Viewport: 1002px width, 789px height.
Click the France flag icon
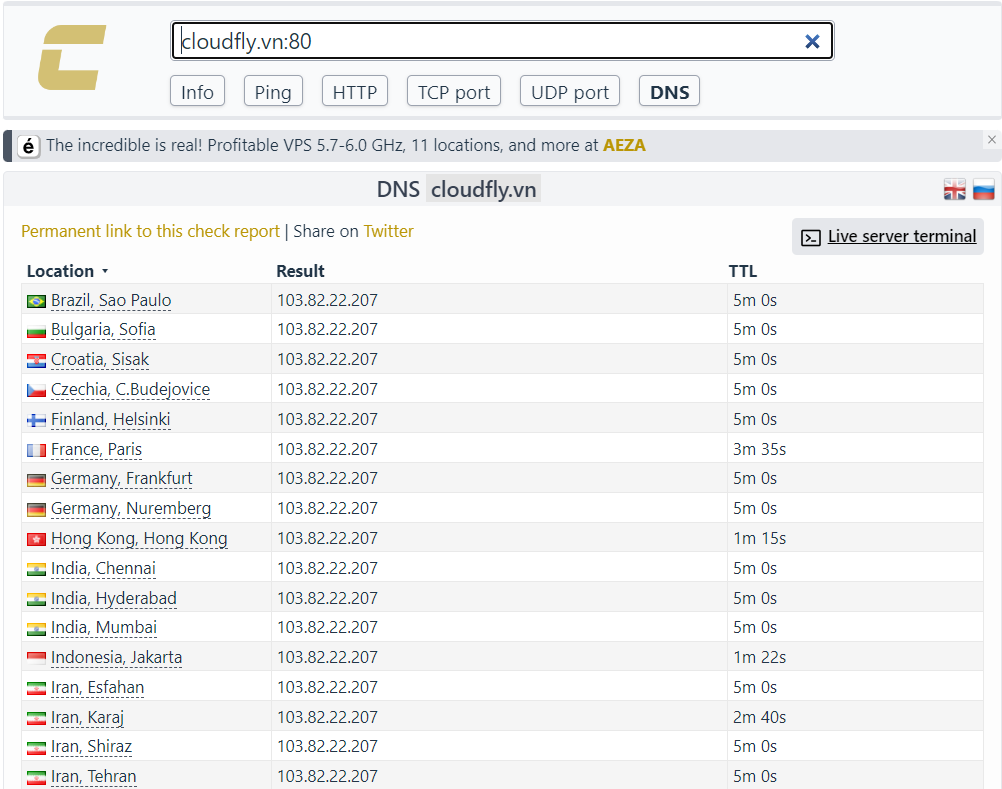(x=36, y=450)
